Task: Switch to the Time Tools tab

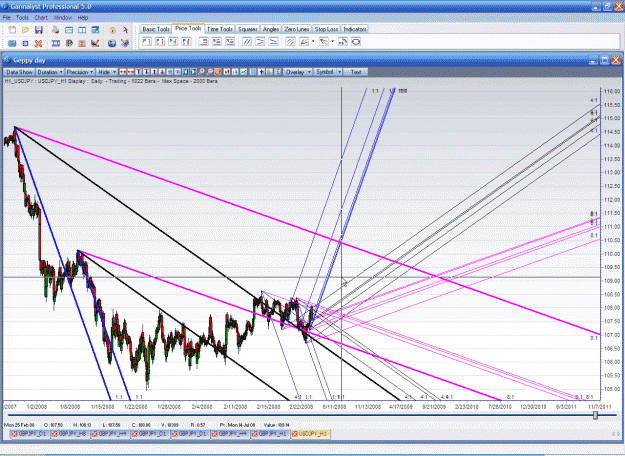Action: click(x=220, y=29)
